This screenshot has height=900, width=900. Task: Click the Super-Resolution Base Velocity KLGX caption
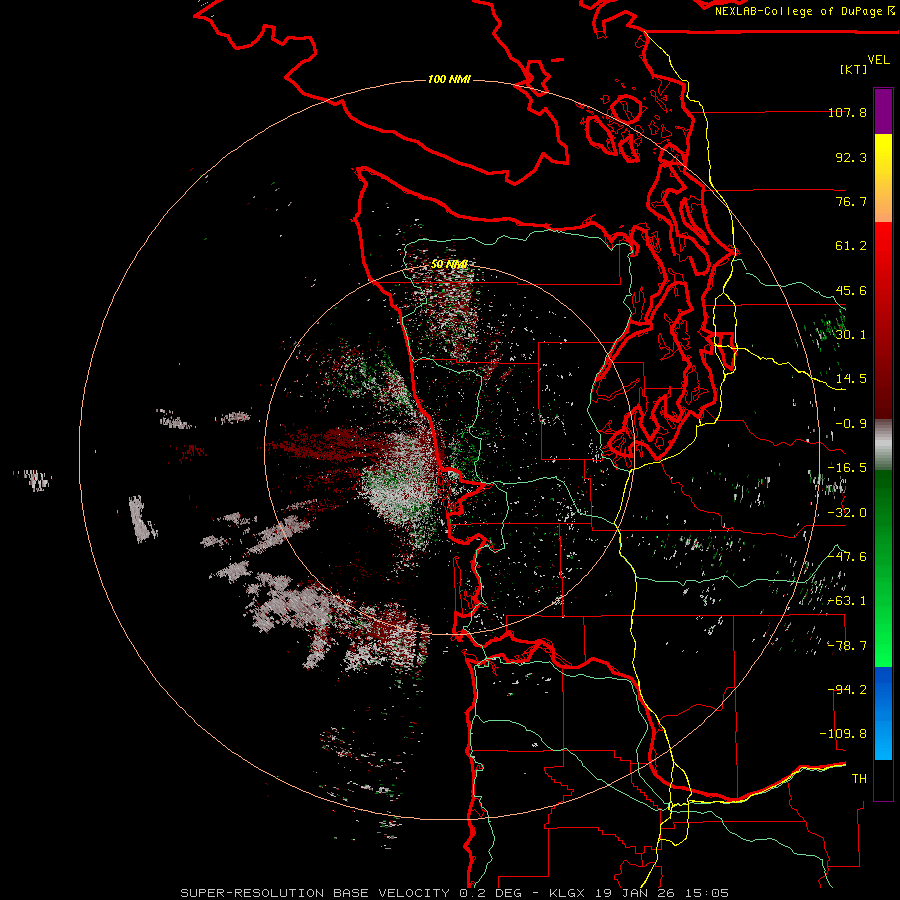point(455,893)
